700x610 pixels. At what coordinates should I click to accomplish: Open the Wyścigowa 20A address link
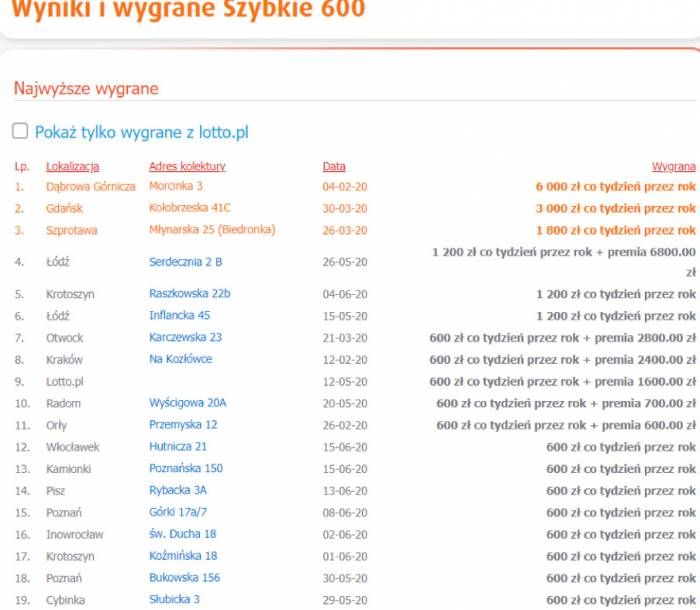(188, 403)
